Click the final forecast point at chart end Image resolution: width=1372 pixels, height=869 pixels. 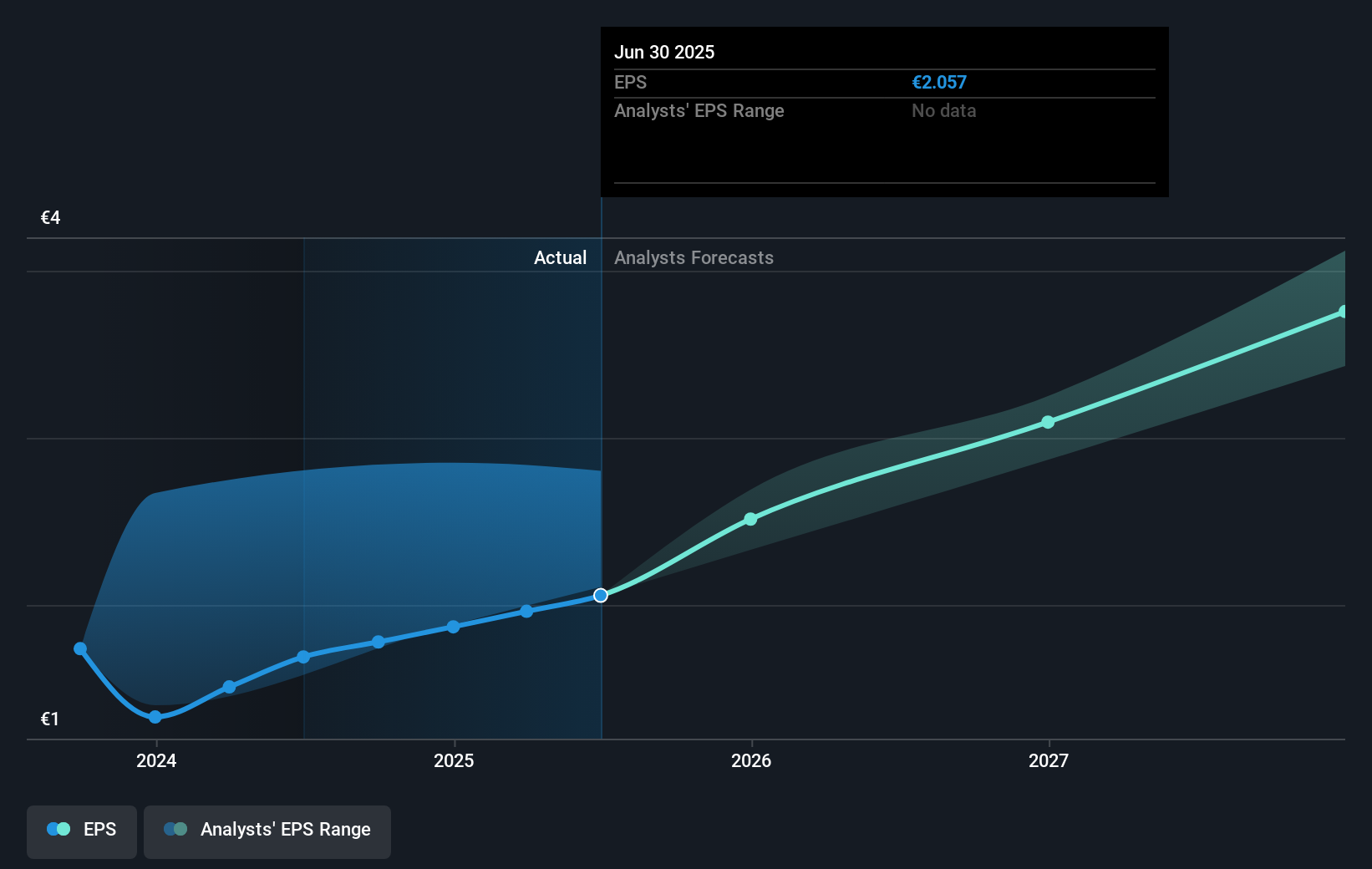[x=1343, y=312]
